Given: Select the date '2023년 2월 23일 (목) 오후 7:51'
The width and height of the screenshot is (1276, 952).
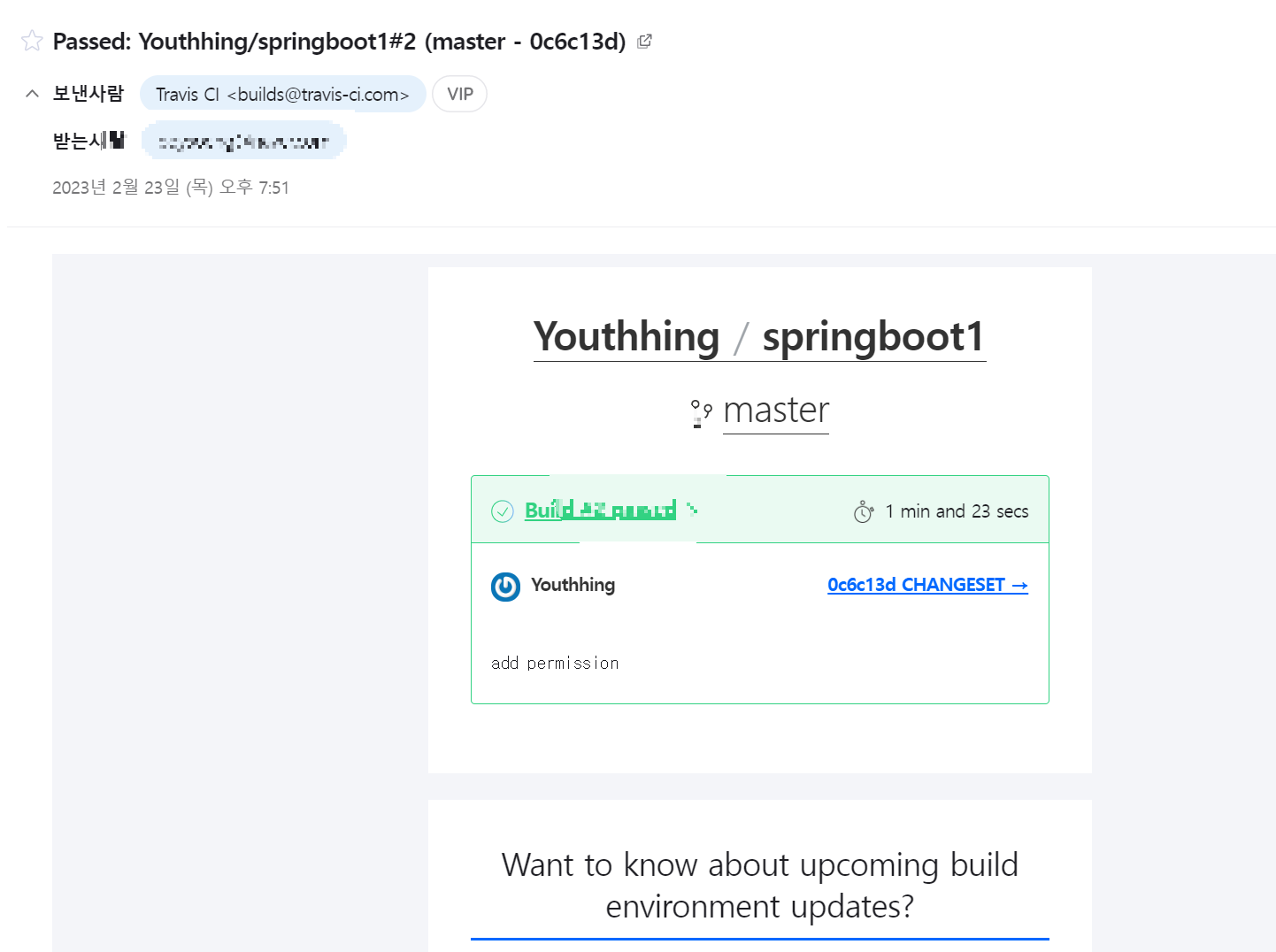Looking at the screenshot, I should (171, 187).
